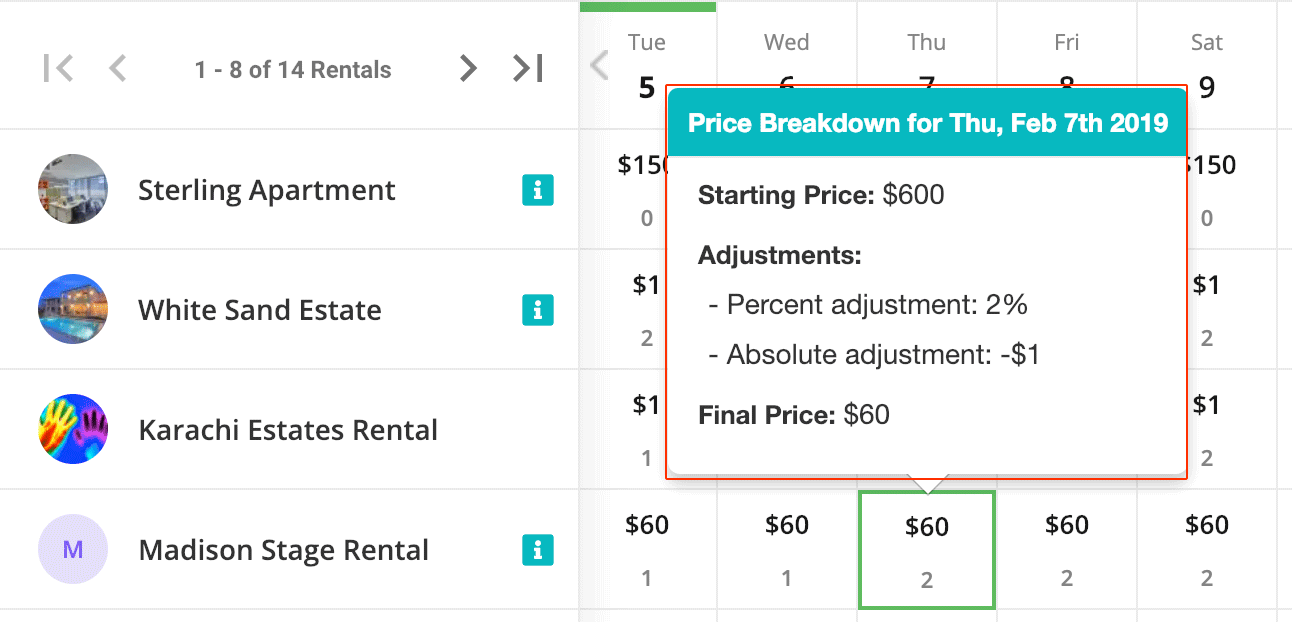Go to next page of rentals
The height and width of the screenshot is (622, 1292).
point(467,69)
